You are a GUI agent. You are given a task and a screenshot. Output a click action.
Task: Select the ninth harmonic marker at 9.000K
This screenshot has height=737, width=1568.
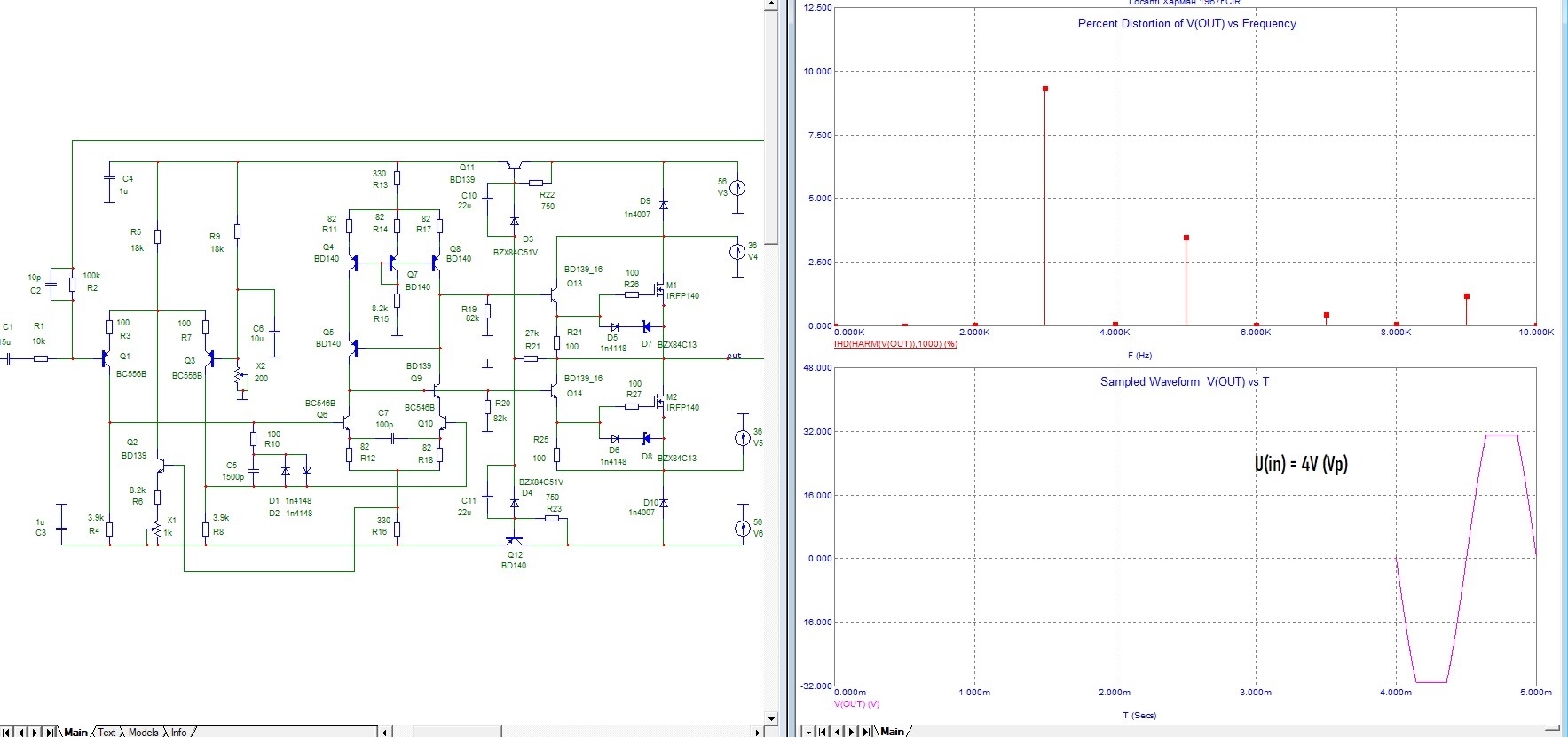pos(1467,296)
